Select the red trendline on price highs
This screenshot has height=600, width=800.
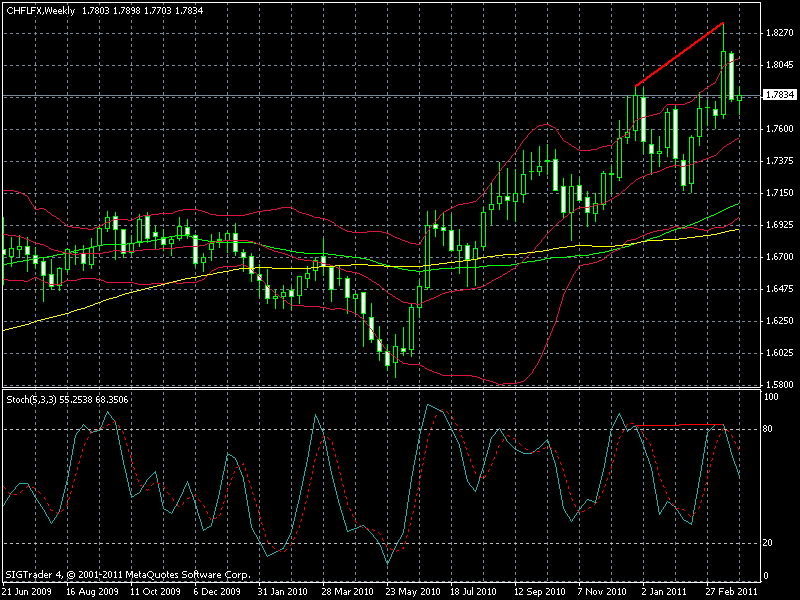point(680,55)
